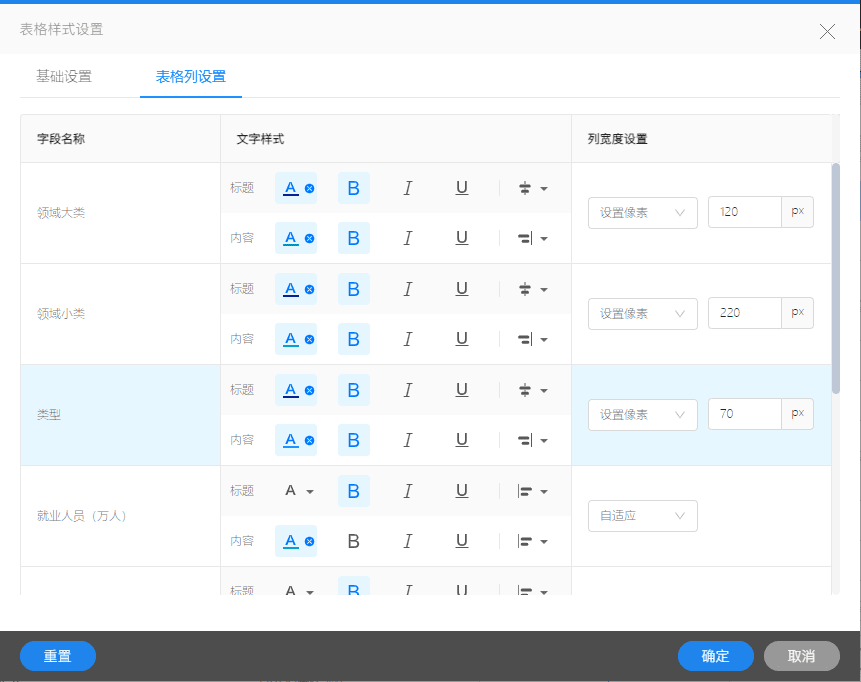
Task: Open font color dropdown in 就业人员 标题 row
Action: tap(299, 491)
